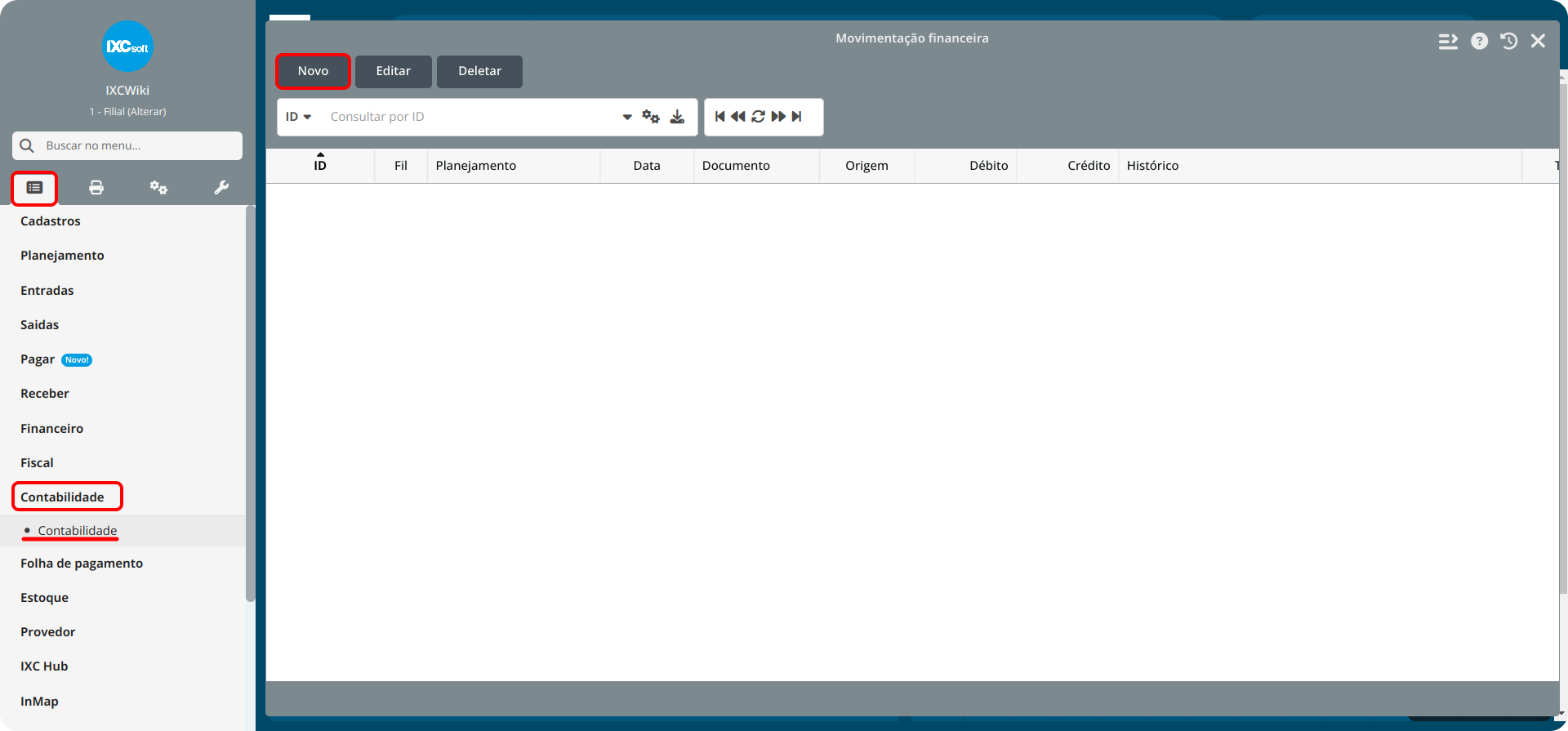Refresh the records grid
The height and width of the screenshot is (731, 1568).
759,117
